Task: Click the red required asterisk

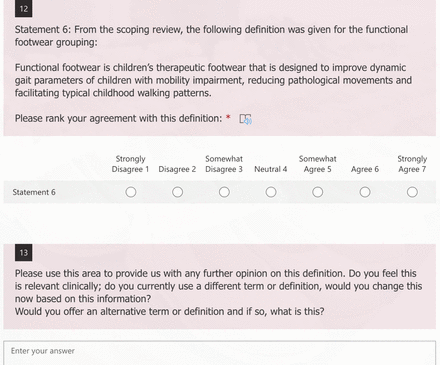Action: [228, 117]
